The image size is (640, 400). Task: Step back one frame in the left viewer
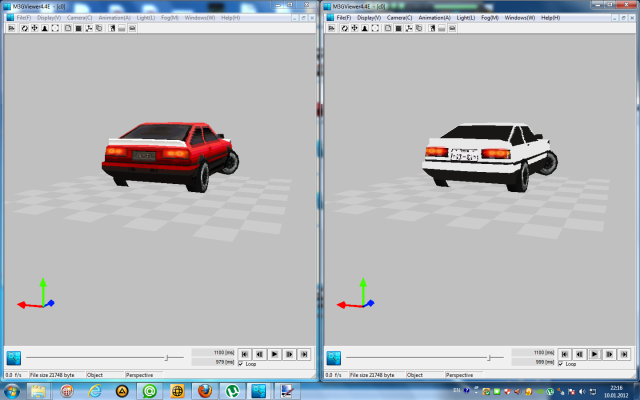[x=259, y=354]
